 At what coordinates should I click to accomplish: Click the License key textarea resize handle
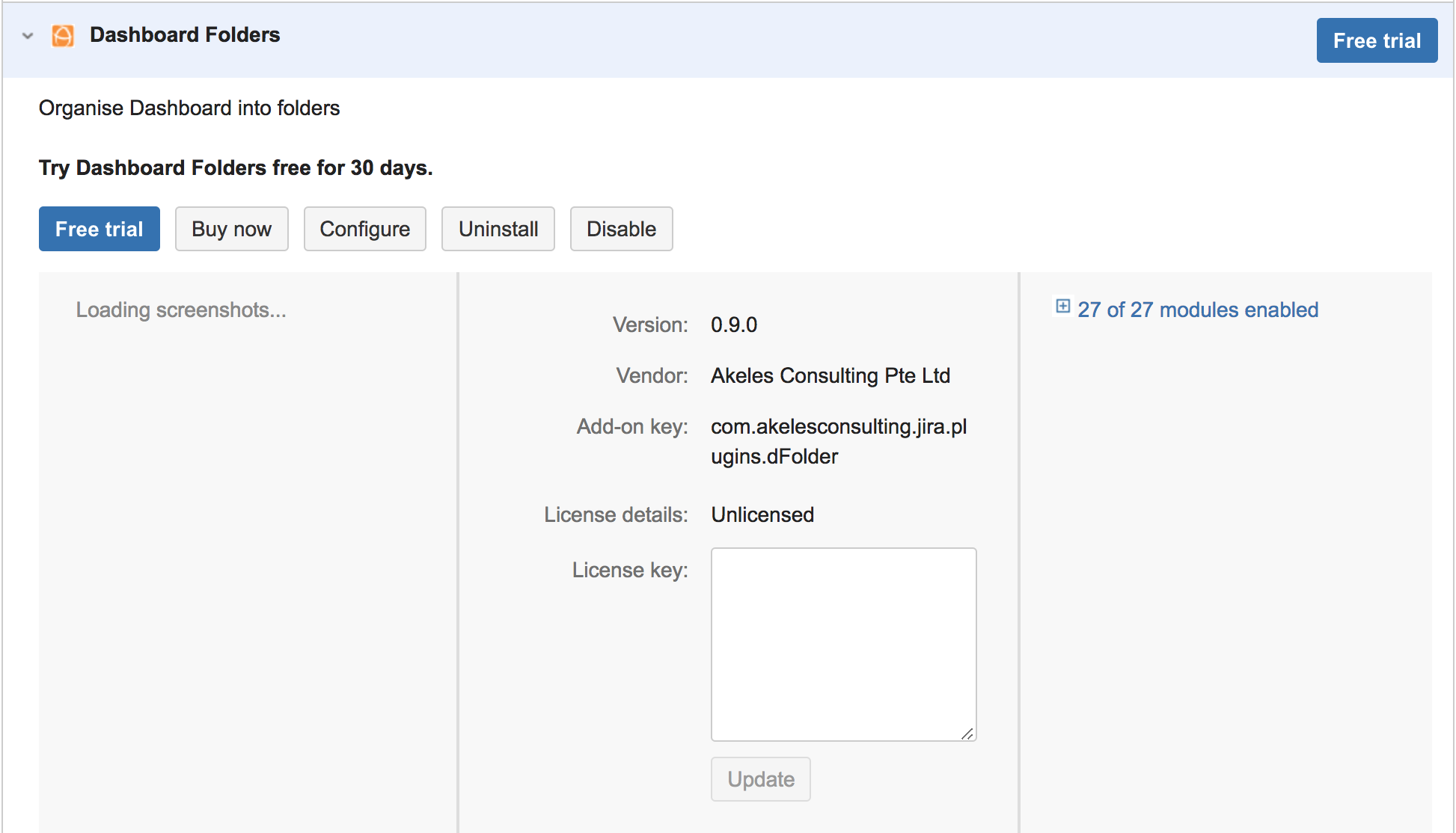[x=967, y=734]
